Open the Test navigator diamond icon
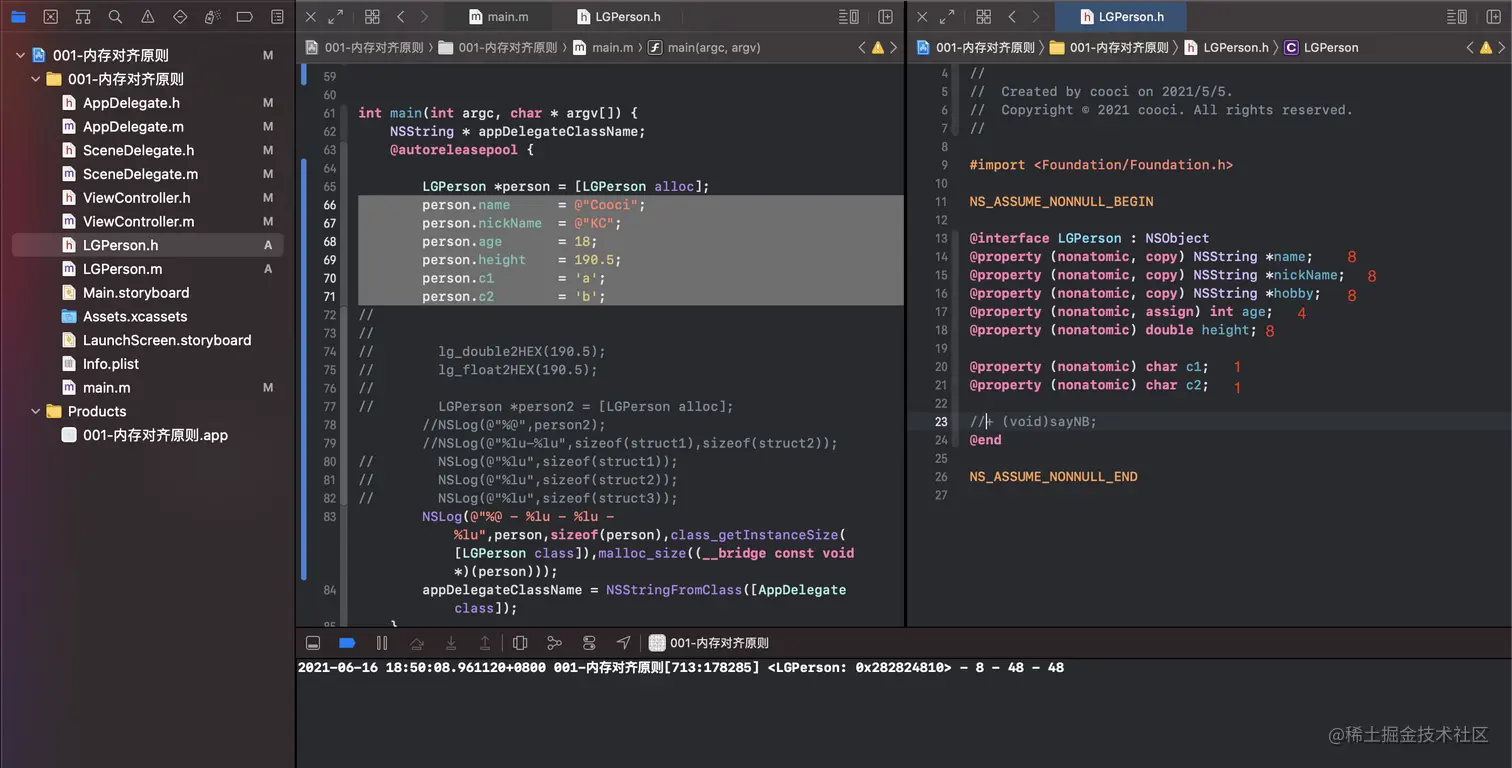The image size is (1512, 768). point(180,17)
